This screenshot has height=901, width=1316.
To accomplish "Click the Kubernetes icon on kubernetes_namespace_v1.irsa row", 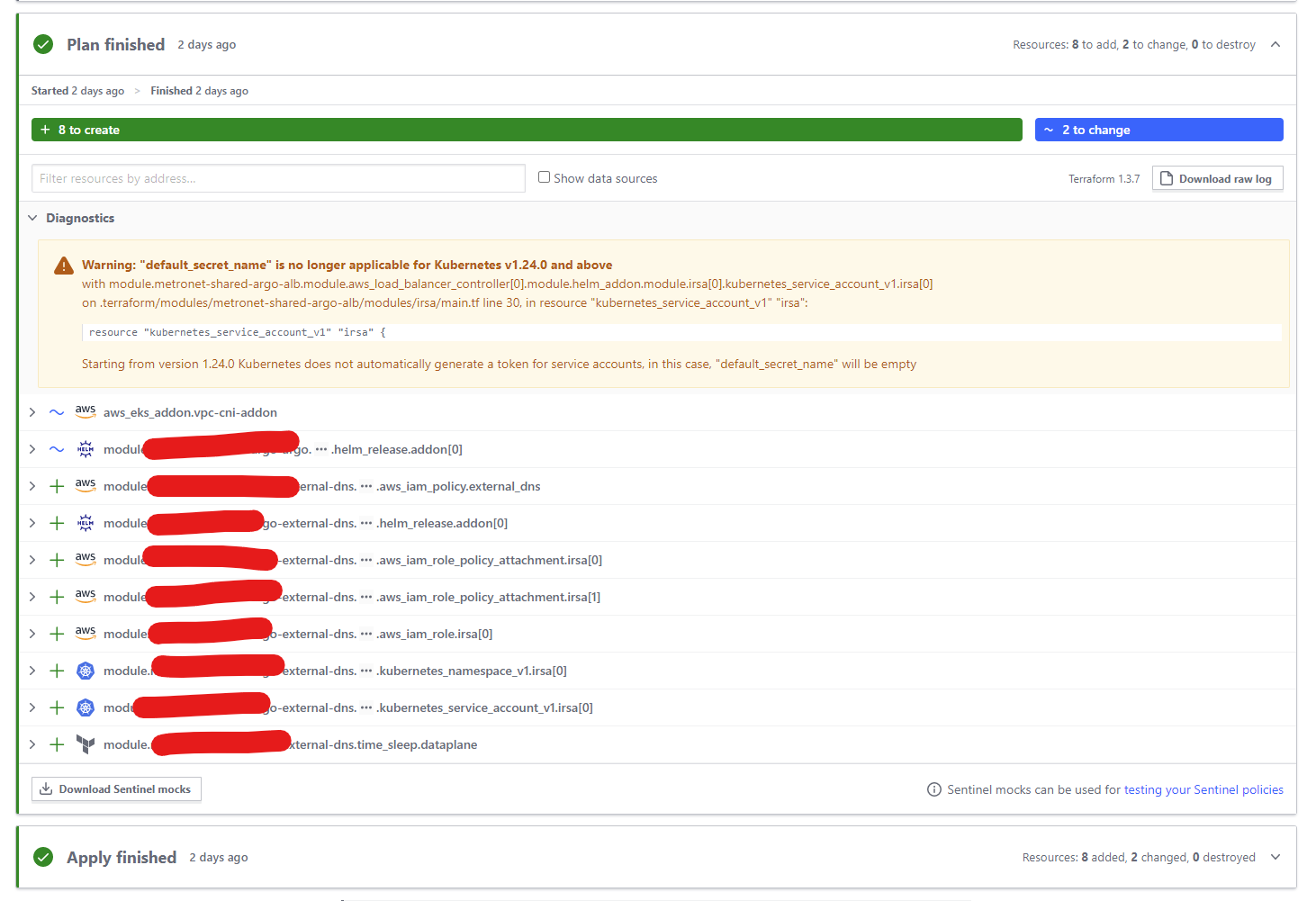I will (85, 670).
